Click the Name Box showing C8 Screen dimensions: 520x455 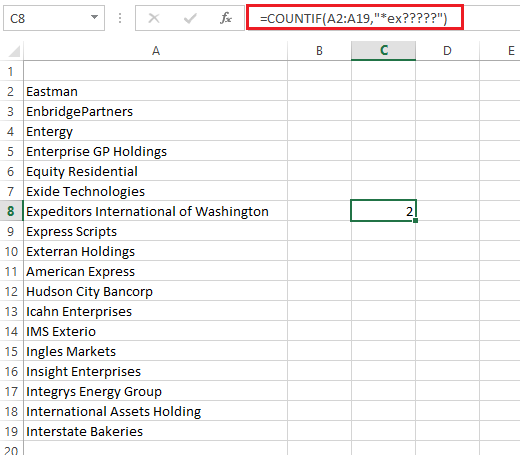[x=54, y=18]
